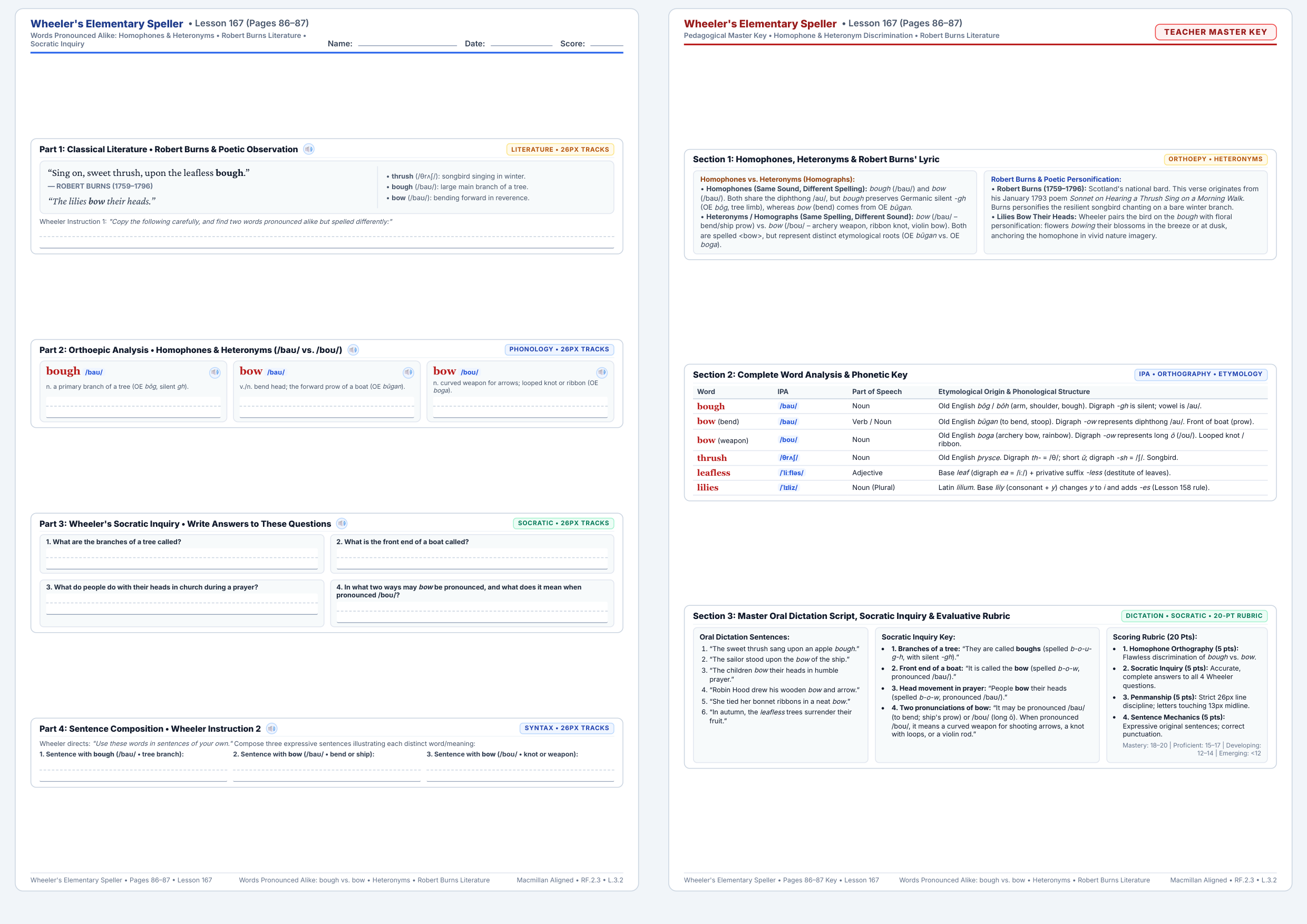Click the /θrʌʃ/ IPA chip in the thrush row

[x=789, y=457]
